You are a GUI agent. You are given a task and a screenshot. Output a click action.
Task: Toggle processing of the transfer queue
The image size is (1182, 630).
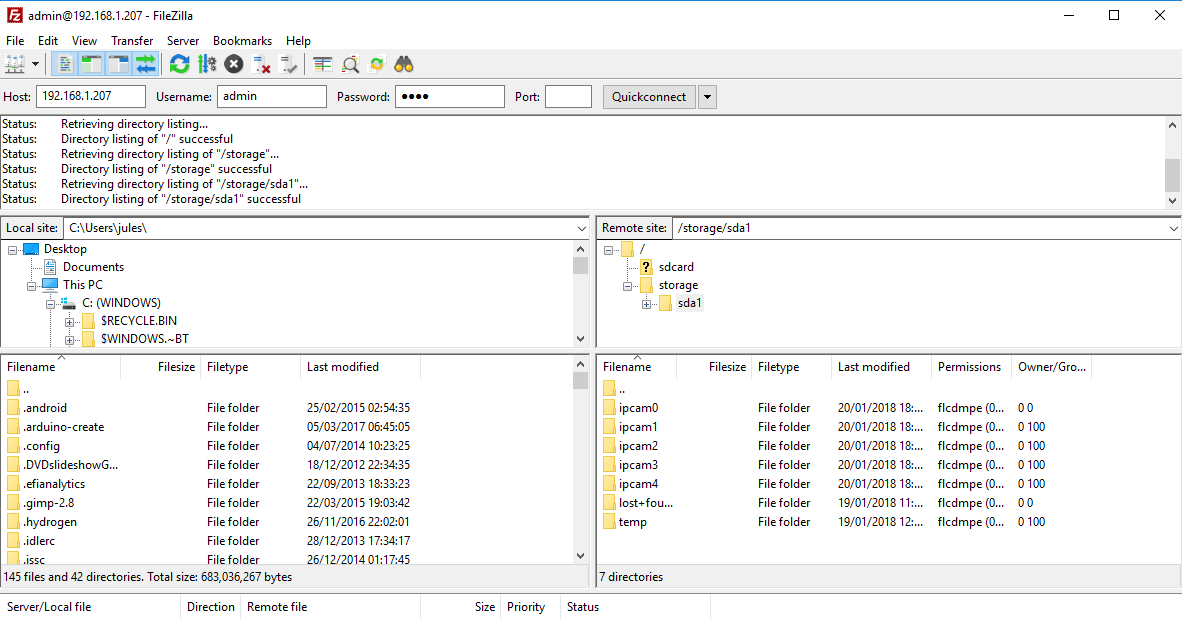207,64
